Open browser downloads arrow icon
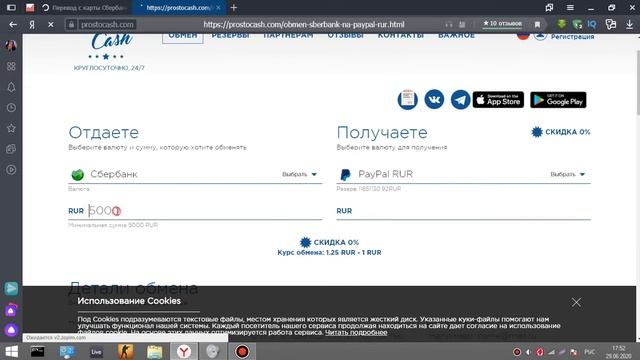Viewport: 640px width, 360px height. (x=629, y=24)
